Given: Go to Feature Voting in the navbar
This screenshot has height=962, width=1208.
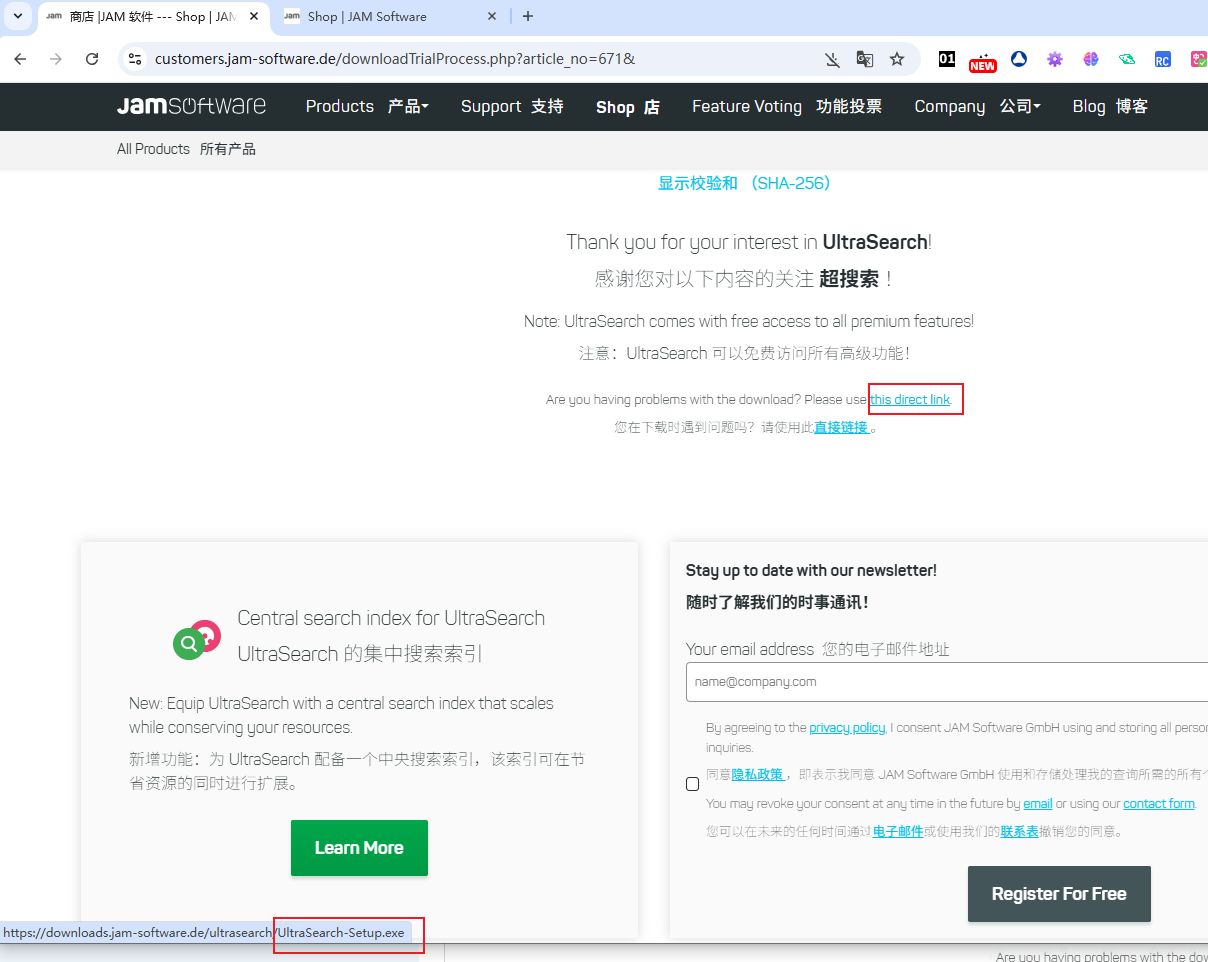Looking at the screenshot, I should 787,106.
